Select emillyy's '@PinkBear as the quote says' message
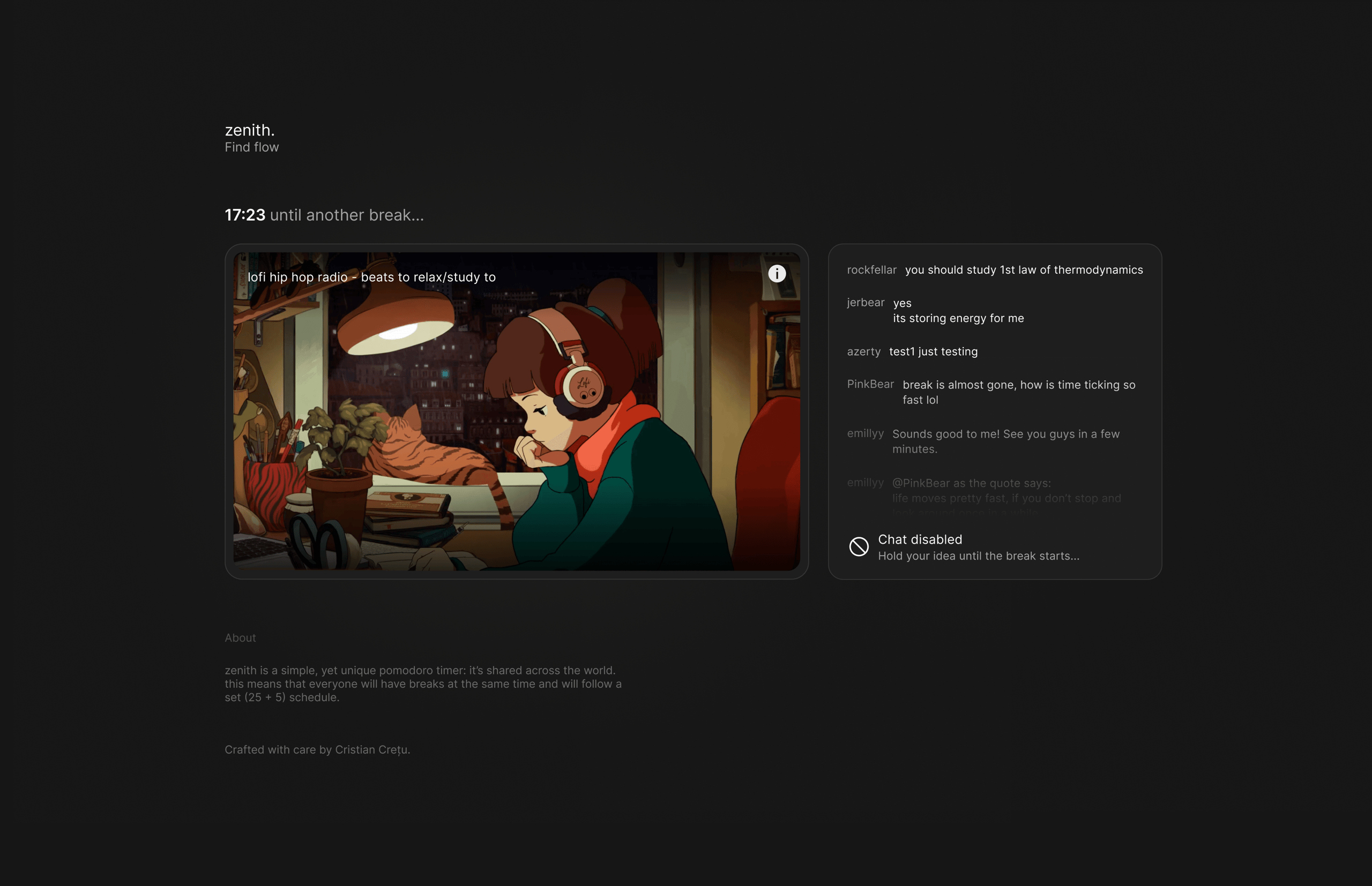 (x=1006, y=498)
